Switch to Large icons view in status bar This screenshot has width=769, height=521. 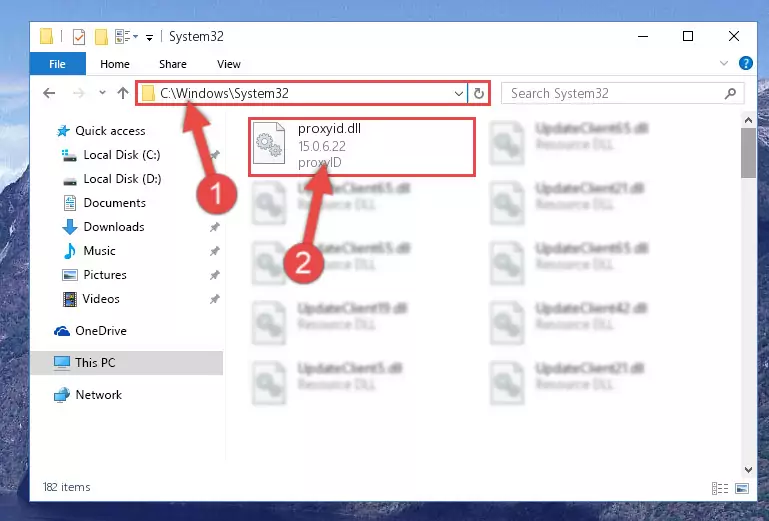(742, 488)
